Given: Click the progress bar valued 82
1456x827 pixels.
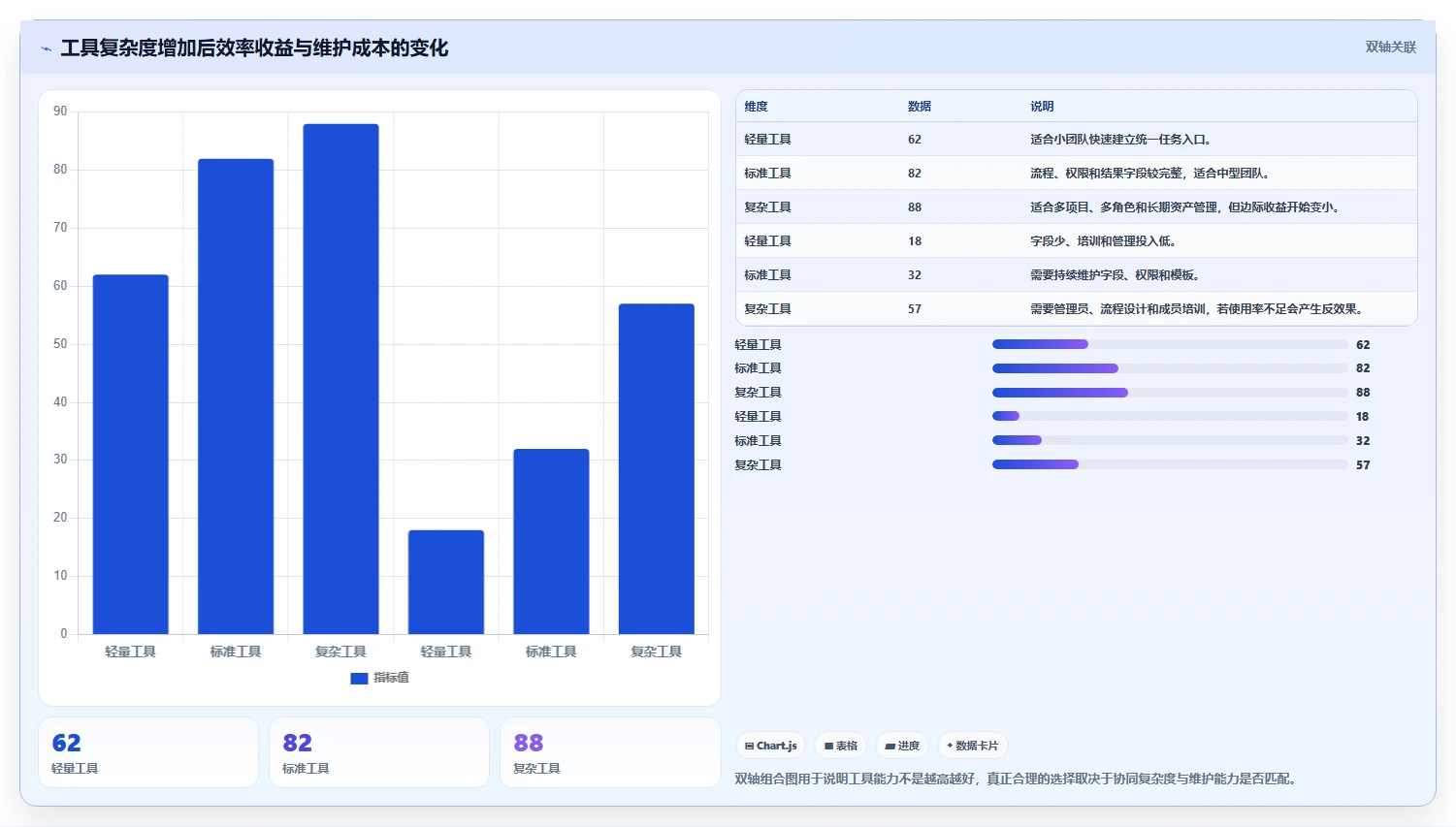Looking at the screenshot, I should click(1170, 368).
